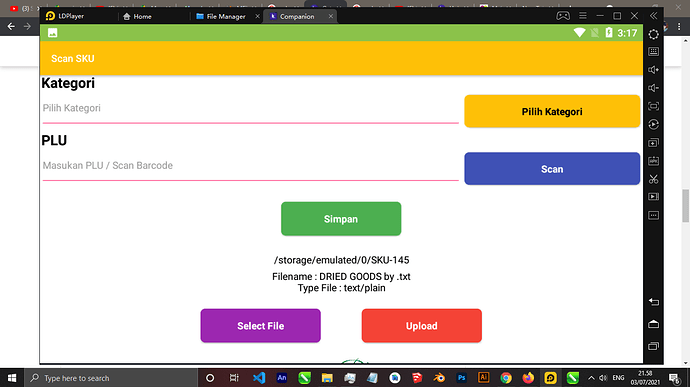This screenshot has height=387, width=690.
Task: Click the volume down sidebar icon
Action: click(x=653, y=88)
